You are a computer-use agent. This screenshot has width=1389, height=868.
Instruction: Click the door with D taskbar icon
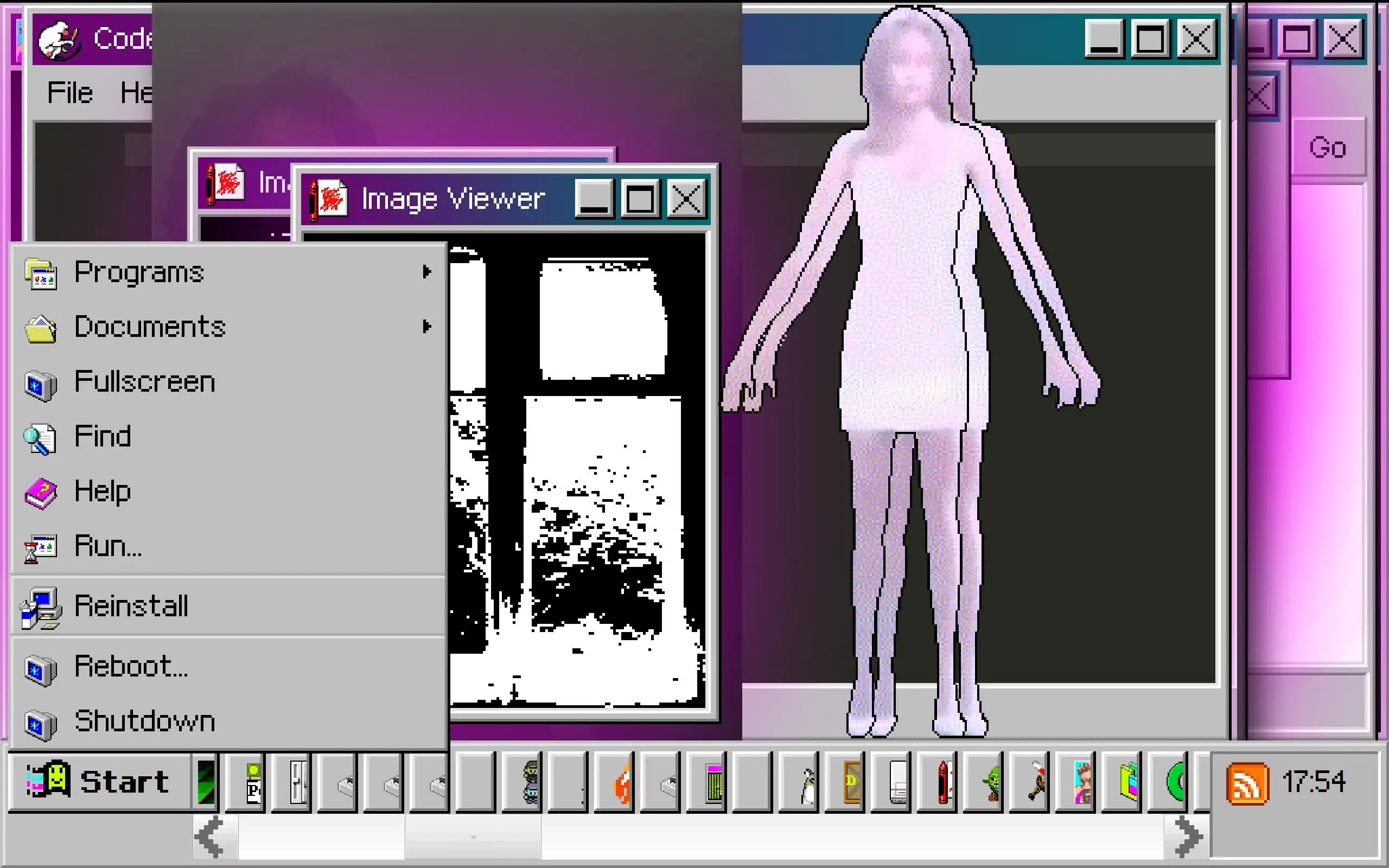pyautogui.click(x=851, y=782)
